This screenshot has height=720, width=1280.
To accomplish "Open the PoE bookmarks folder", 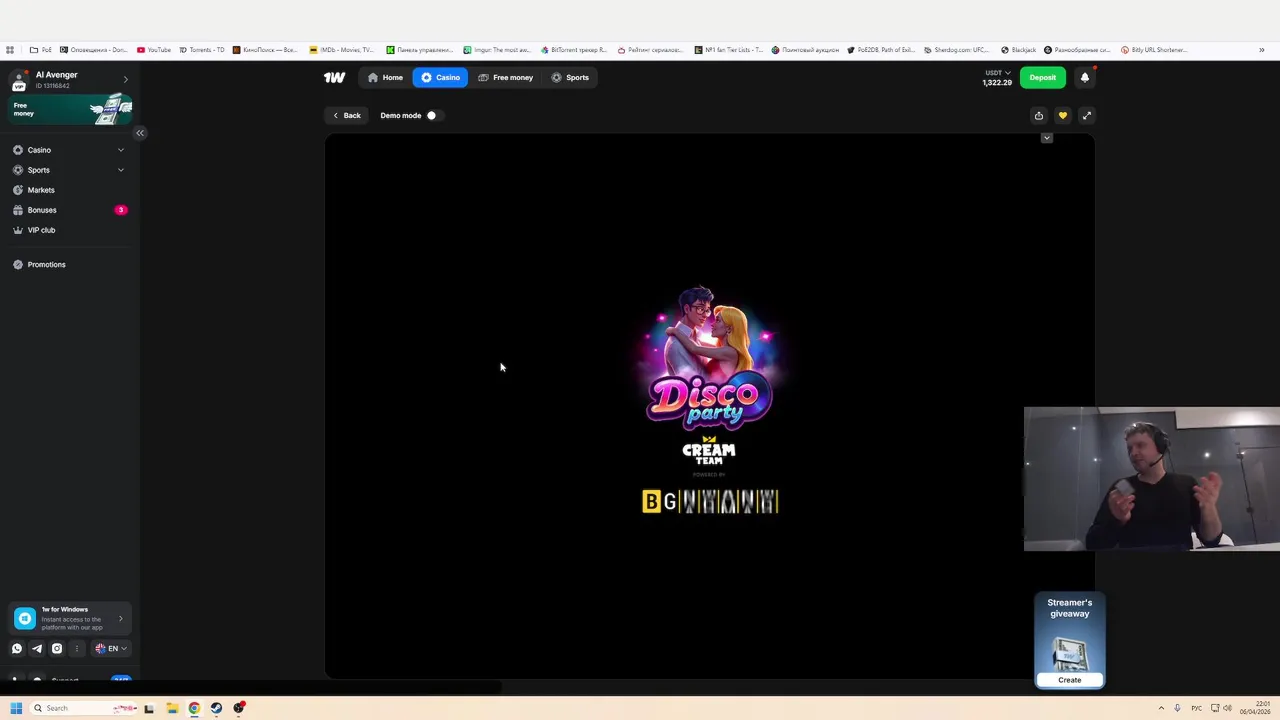I will point(41,50).
